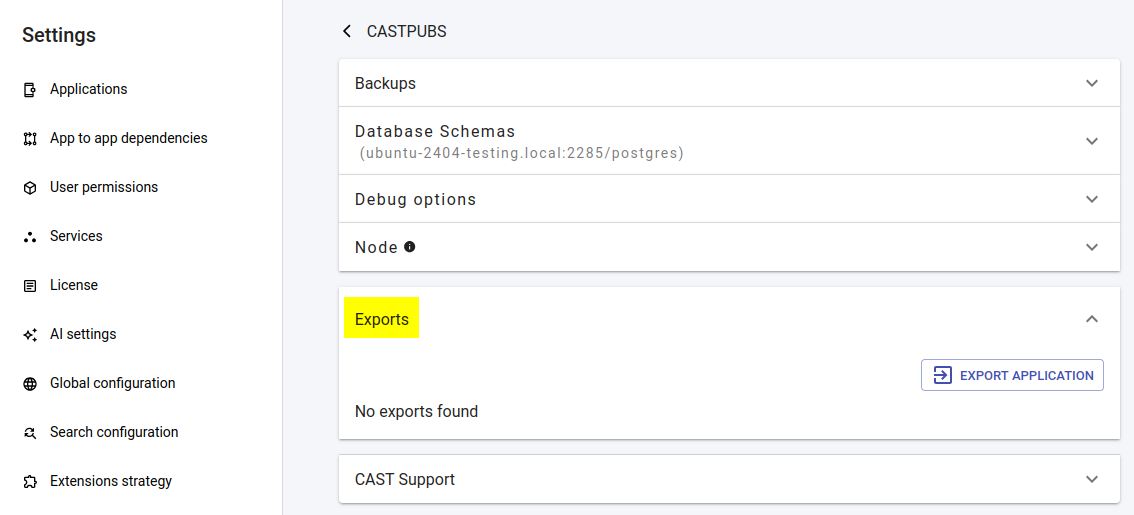Collapse the Exports section chevron
Image resolution: width=1134 pixels, height=515 pixels.
[x=1092, y=319]
